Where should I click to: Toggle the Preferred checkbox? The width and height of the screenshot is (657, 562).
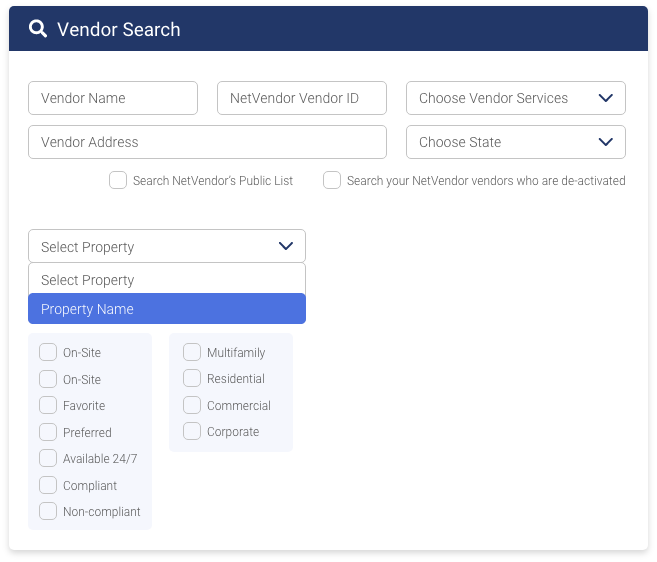tap(48, 432)
